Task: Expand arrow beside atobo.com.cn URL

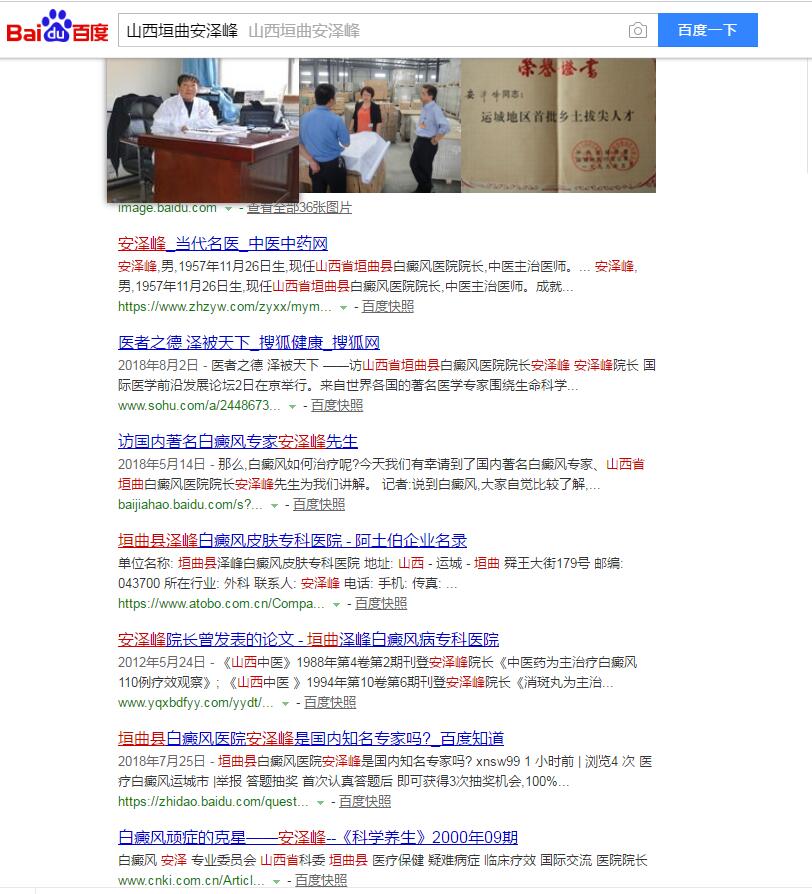Action: point(336,604)
